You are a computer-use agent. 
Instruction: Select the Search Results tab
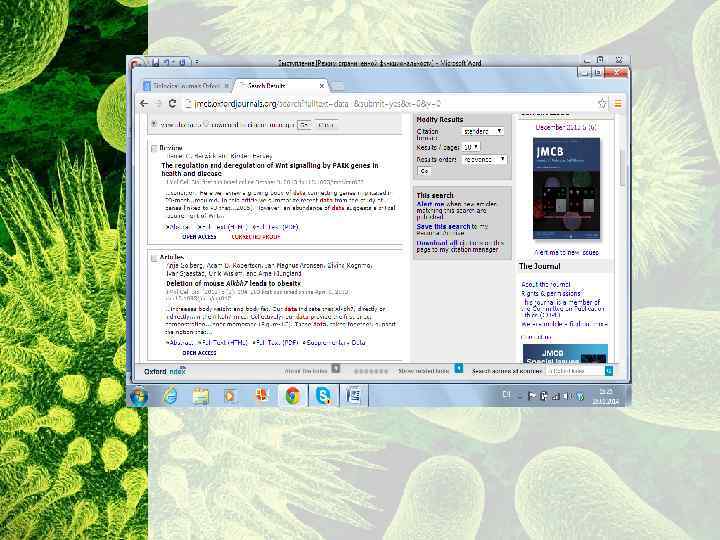281,86
